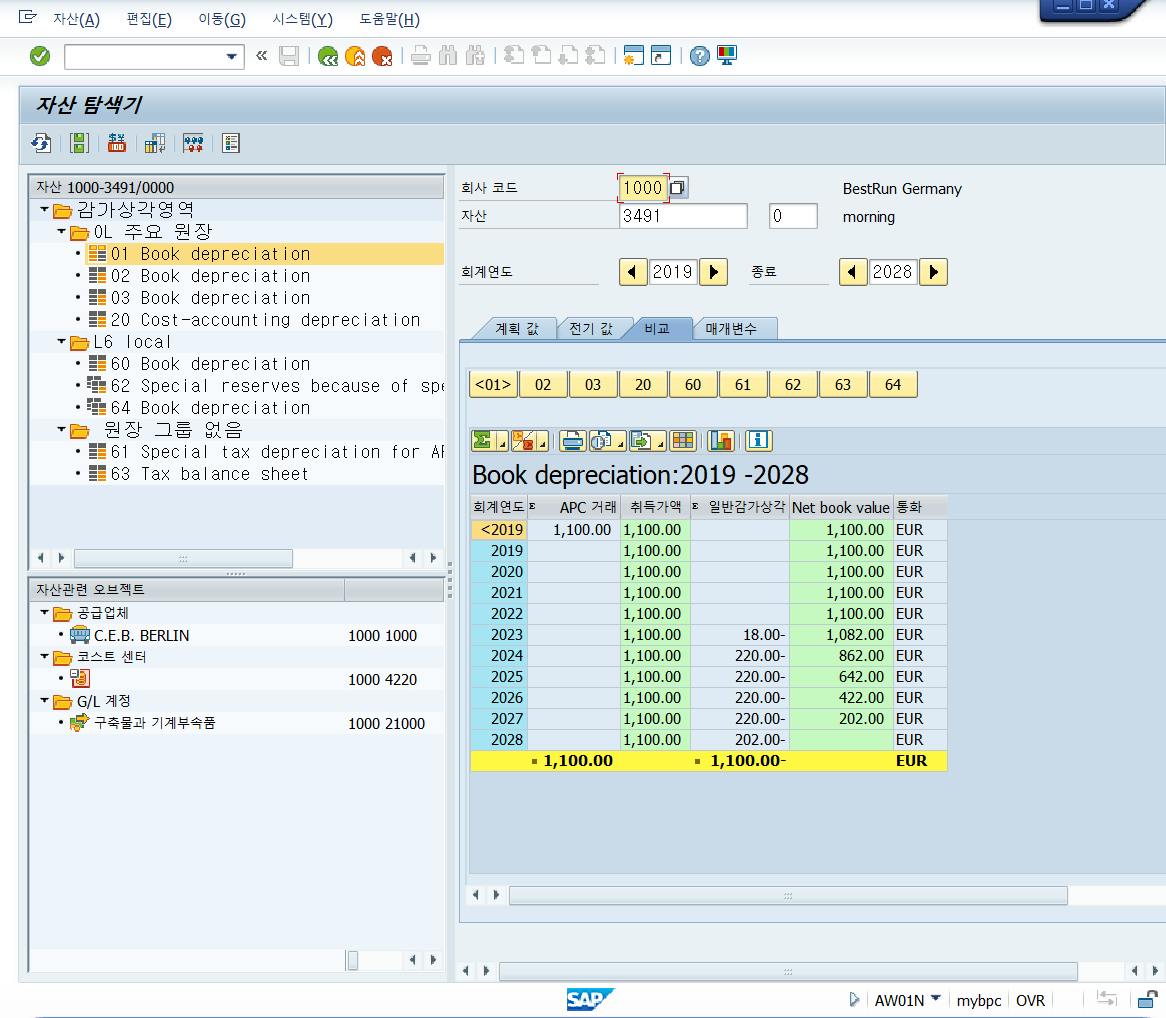Collapse the 감가상각영역 tree folder
The image size is (1166, 1018).
[x=45, y=210]
